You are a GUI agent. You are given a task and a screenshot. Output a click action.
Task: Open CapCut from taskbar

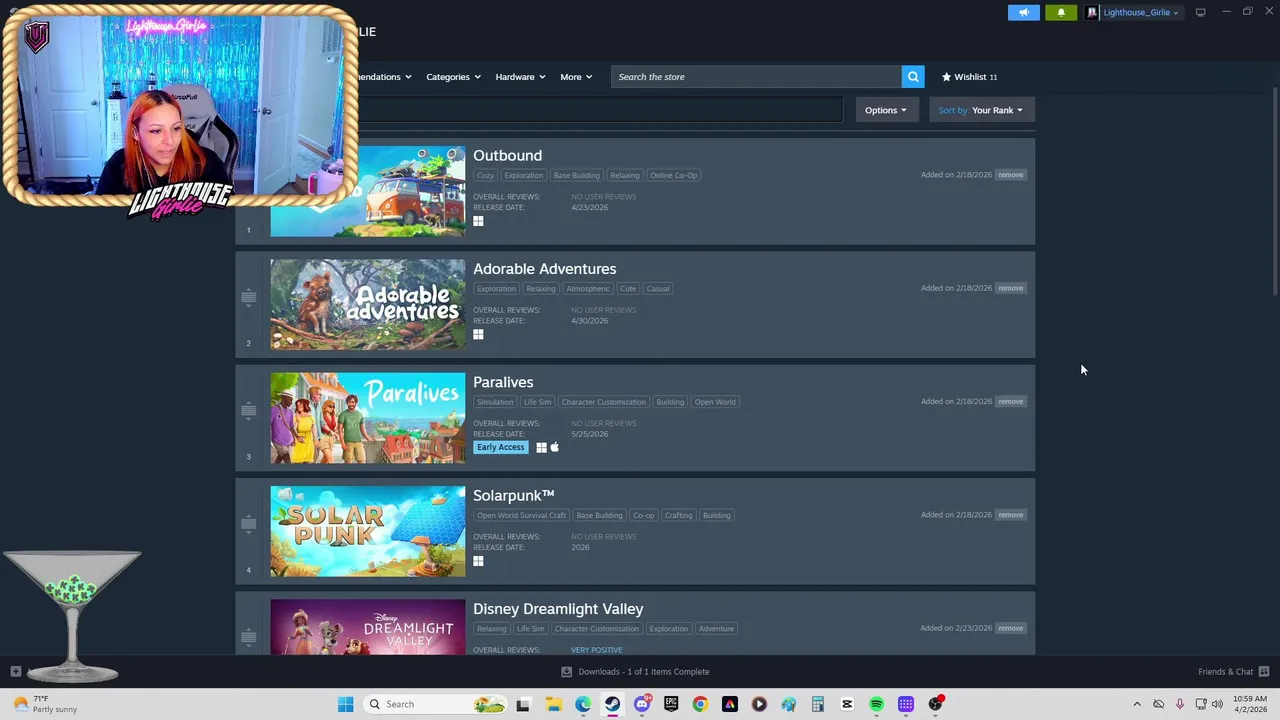pos(847,704)
